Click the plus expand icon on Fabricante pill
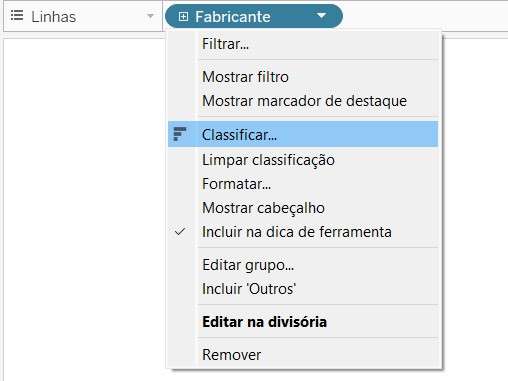Viewport: 508px width, 381px height. tap(183, 16)
